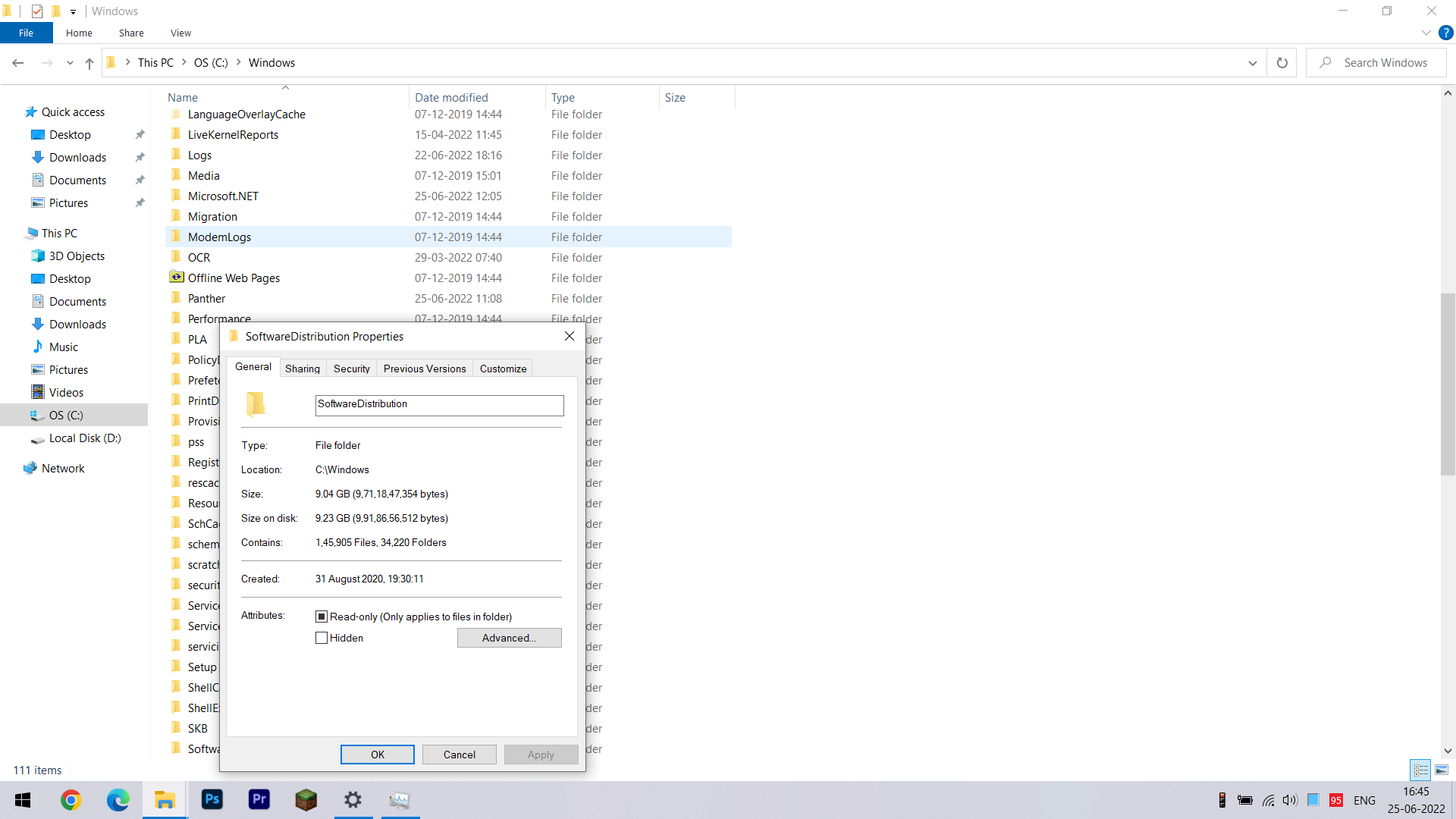
Task: Open Premiere Pro from the taskbar
Action: (x=259, y=800)
